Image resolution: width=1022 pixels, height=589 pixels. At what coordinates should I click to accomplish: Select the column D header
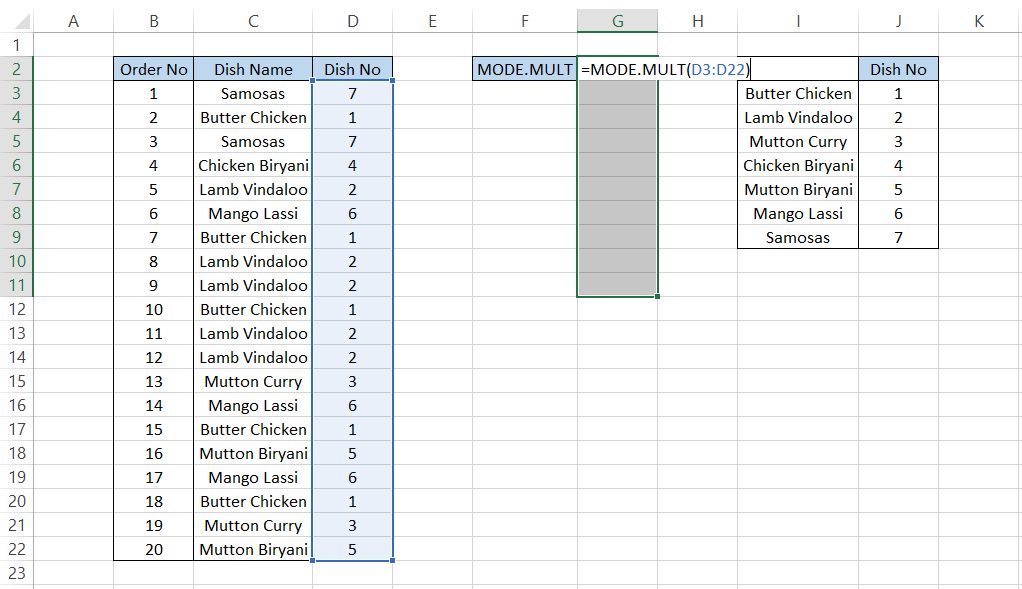point(352,21)
